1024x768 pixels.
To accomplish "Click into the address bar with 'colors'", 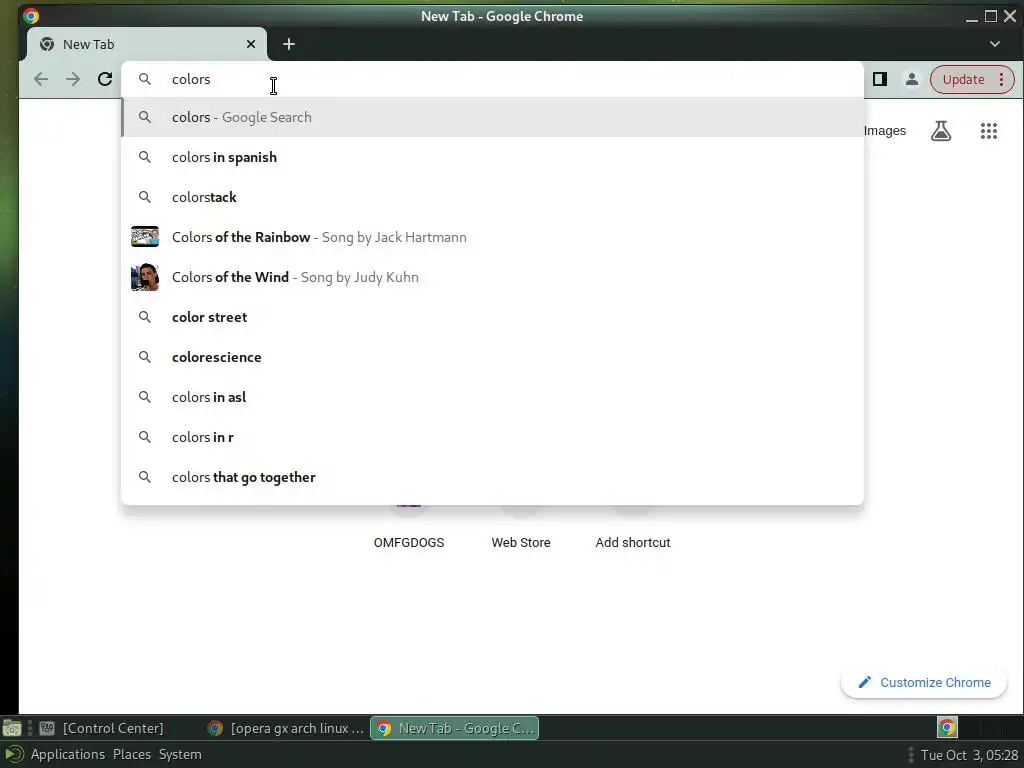I will (x=492, y=79).
